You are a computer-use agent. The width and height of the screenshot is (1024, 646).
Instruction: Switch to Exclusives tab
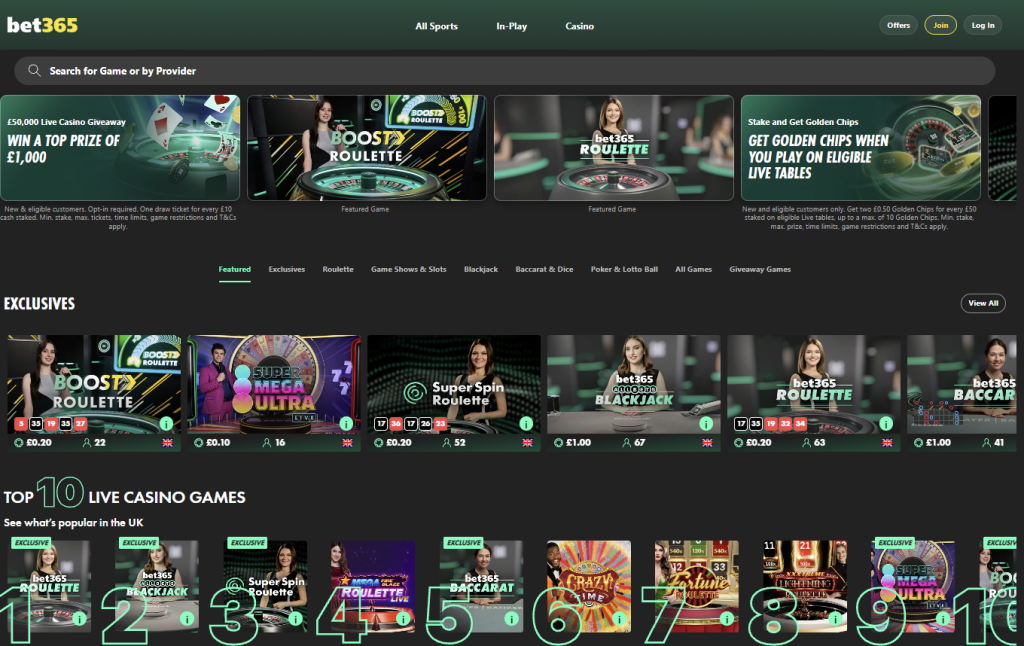click(x=287, y=269)
